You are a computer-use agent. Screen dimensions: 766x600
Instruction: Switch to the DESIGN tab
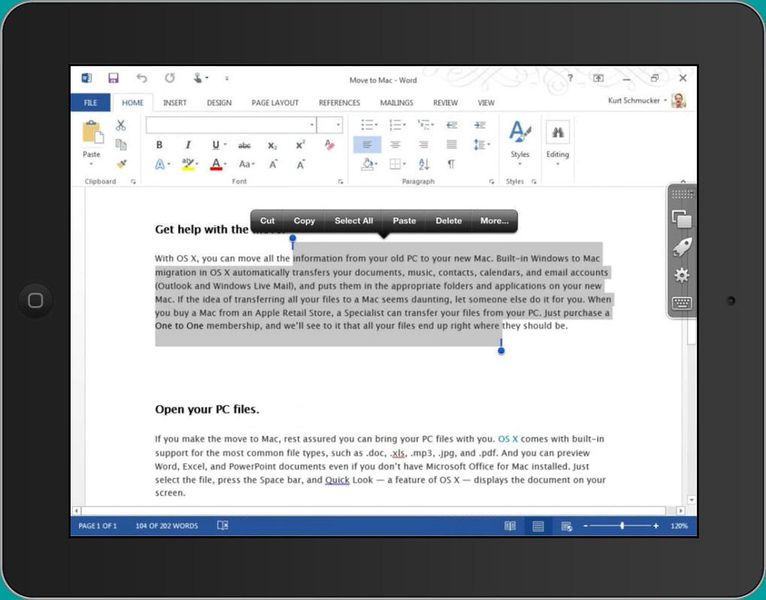coord(219,103)
